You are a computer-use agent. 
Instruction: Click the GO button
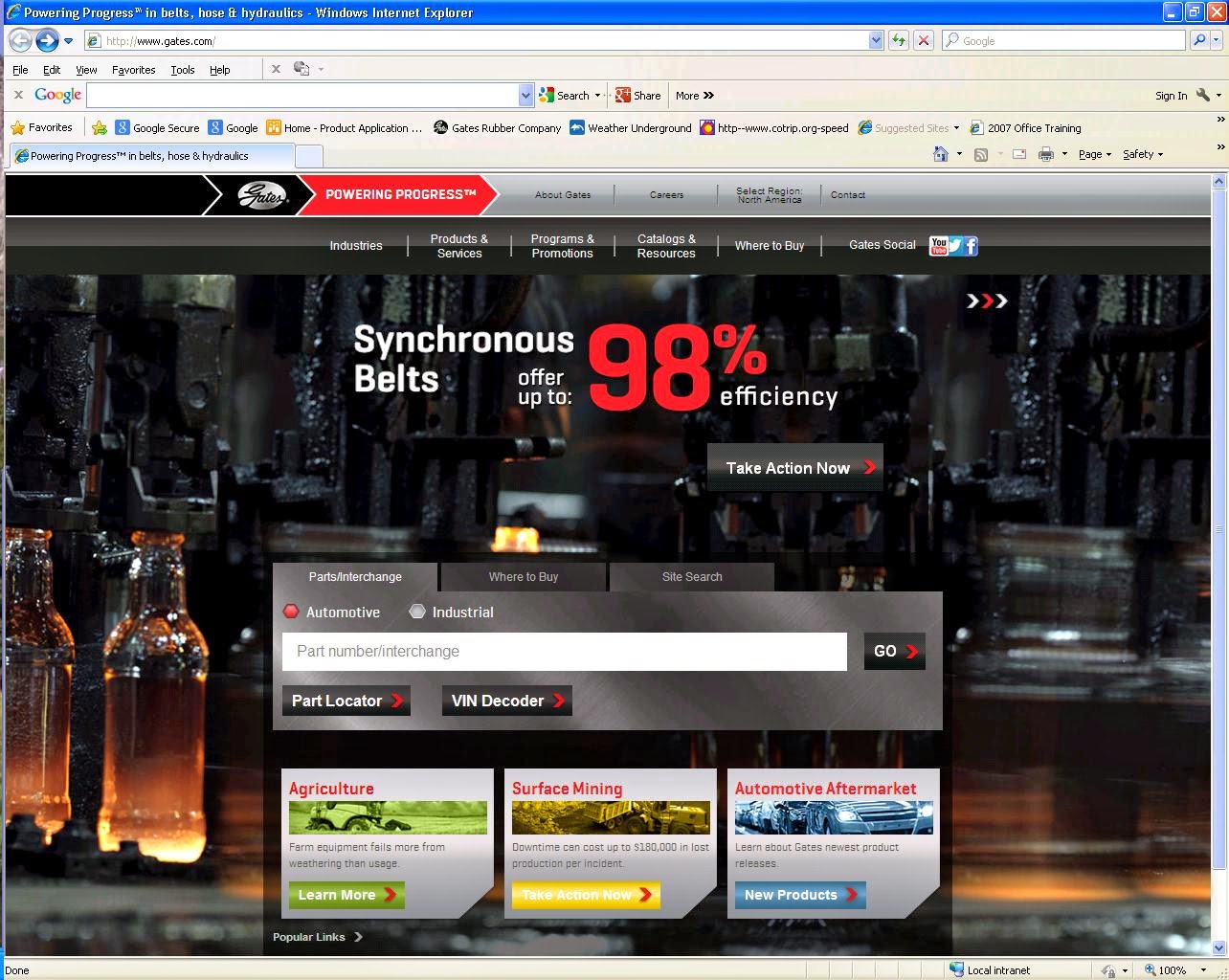[894, 652]
